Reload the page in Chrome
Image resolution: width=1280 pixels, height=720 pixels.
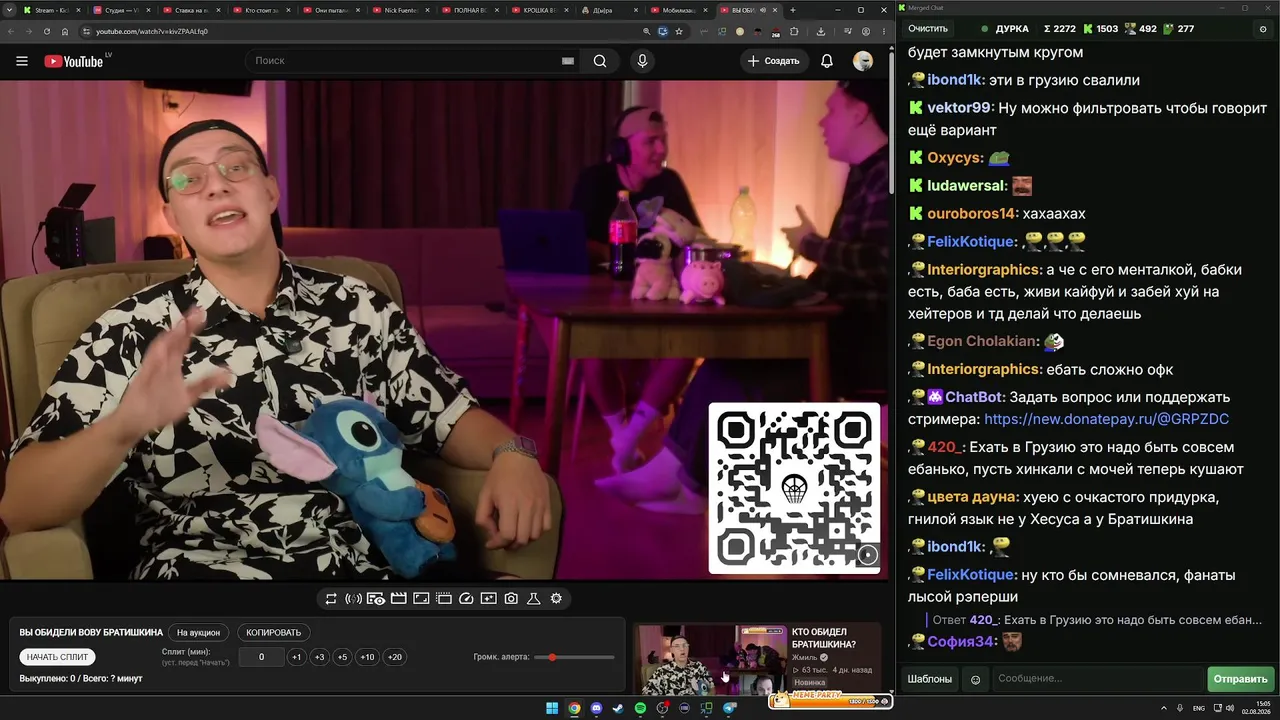coord(47,31)
